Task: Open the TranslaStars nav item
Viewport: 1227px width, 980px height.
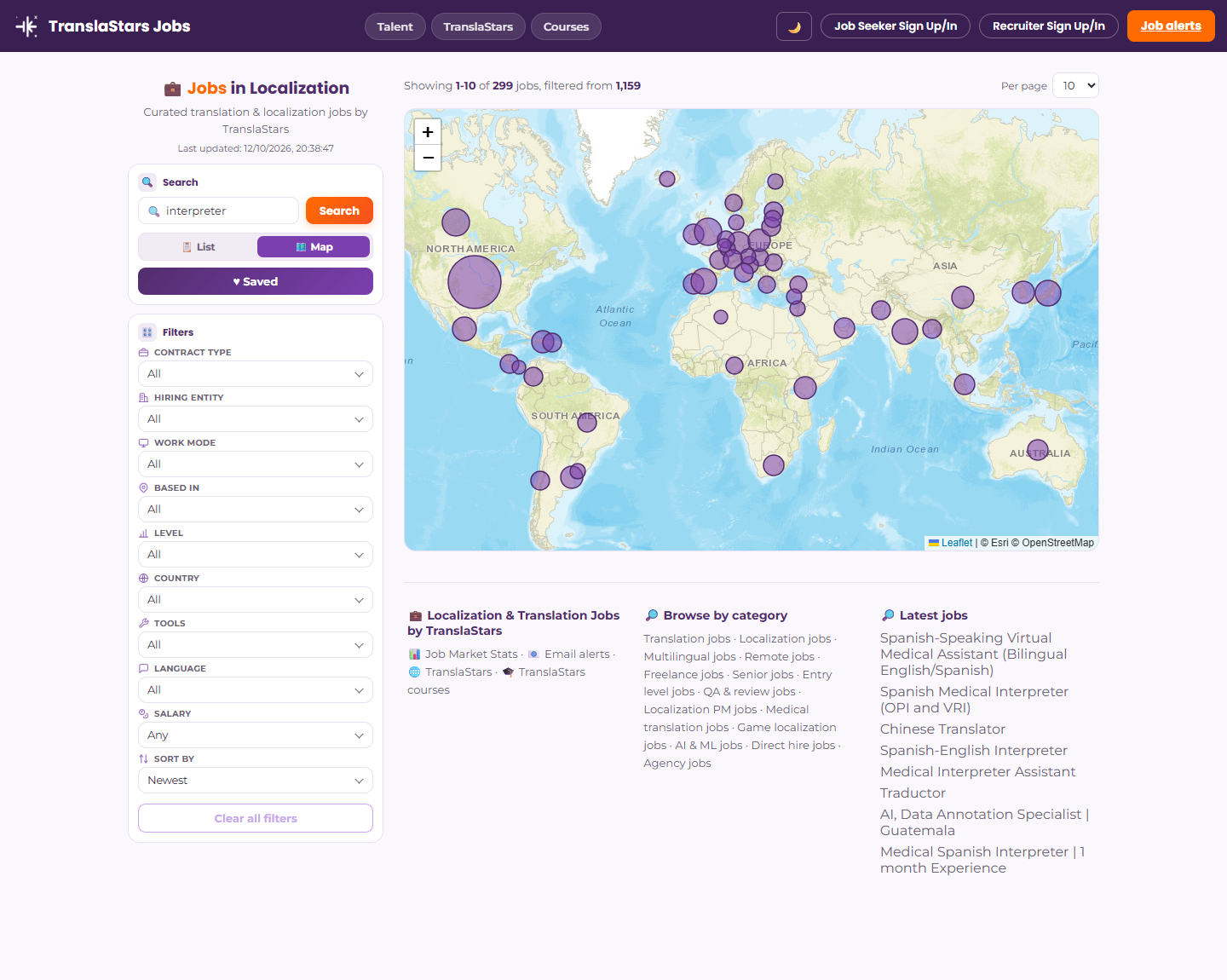Action: point(478,26)
